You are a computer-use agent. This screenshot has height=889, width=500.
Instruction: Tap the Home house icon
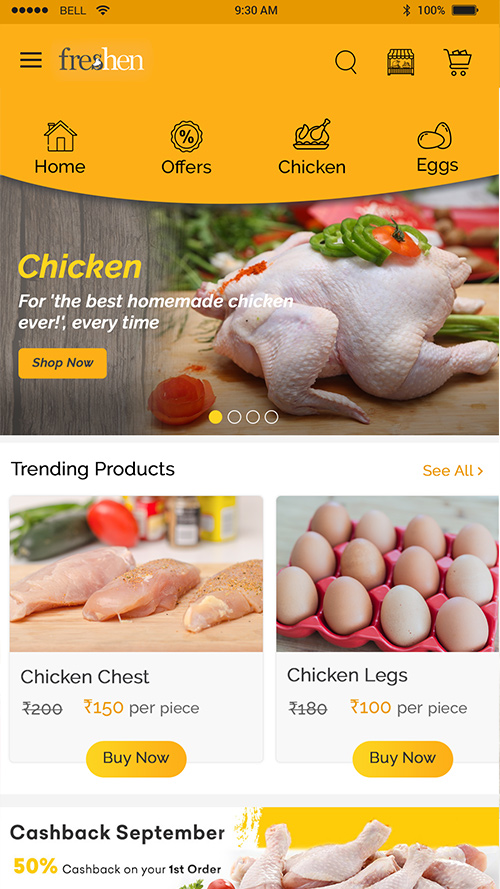pyautogui.click(x=61, y=136)
